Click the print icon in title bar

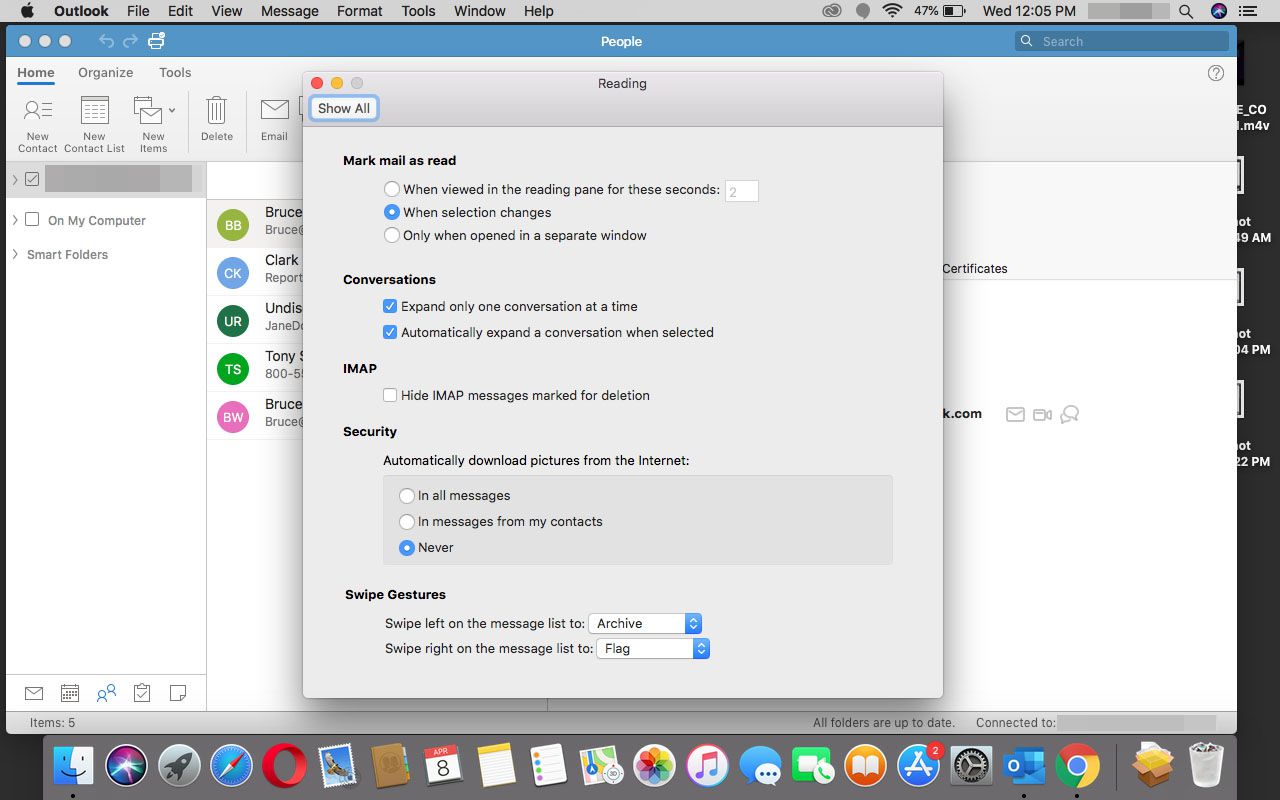156,41
